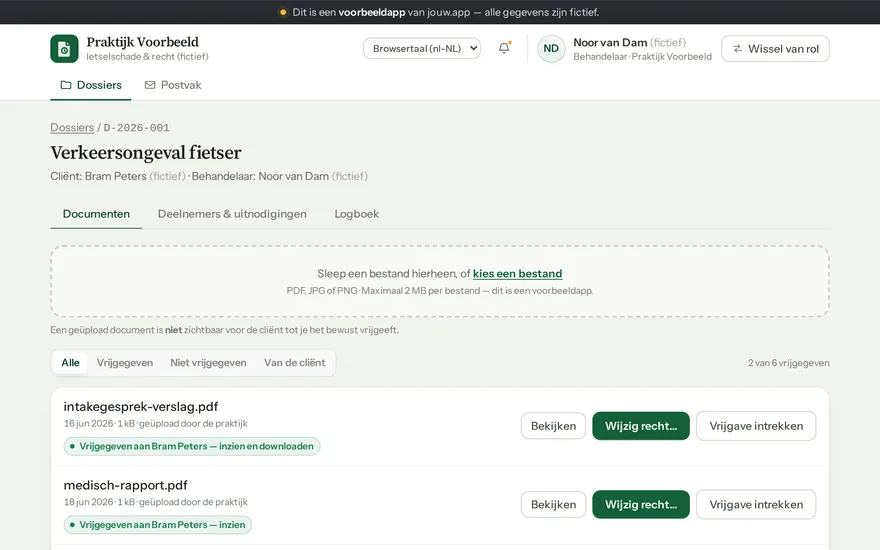
Task: Click the ND user avatar
Action: 551,49
